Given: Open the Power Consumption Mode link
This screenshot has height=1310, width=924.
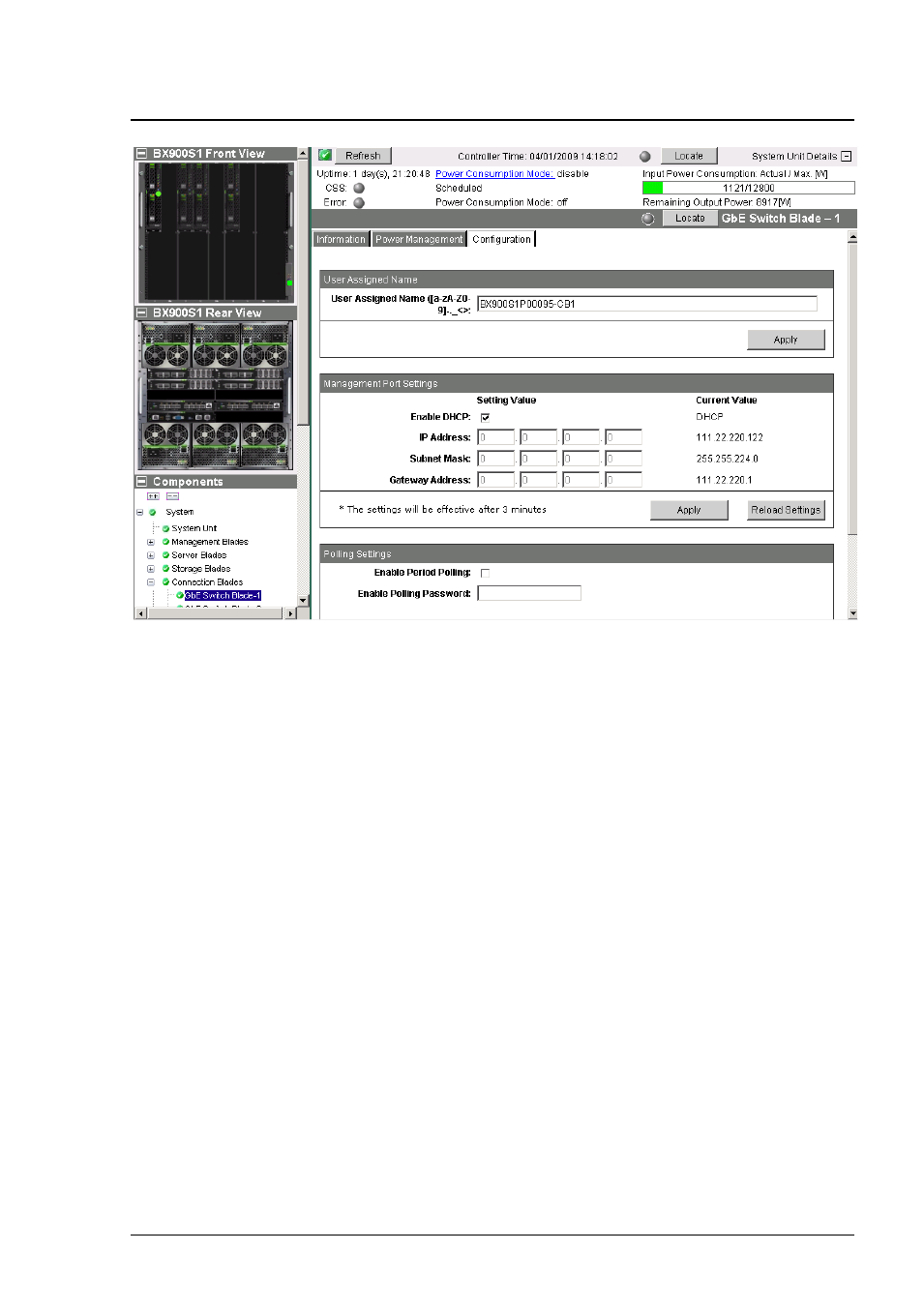Looking at the screenshot, I should tap(494, 174).
